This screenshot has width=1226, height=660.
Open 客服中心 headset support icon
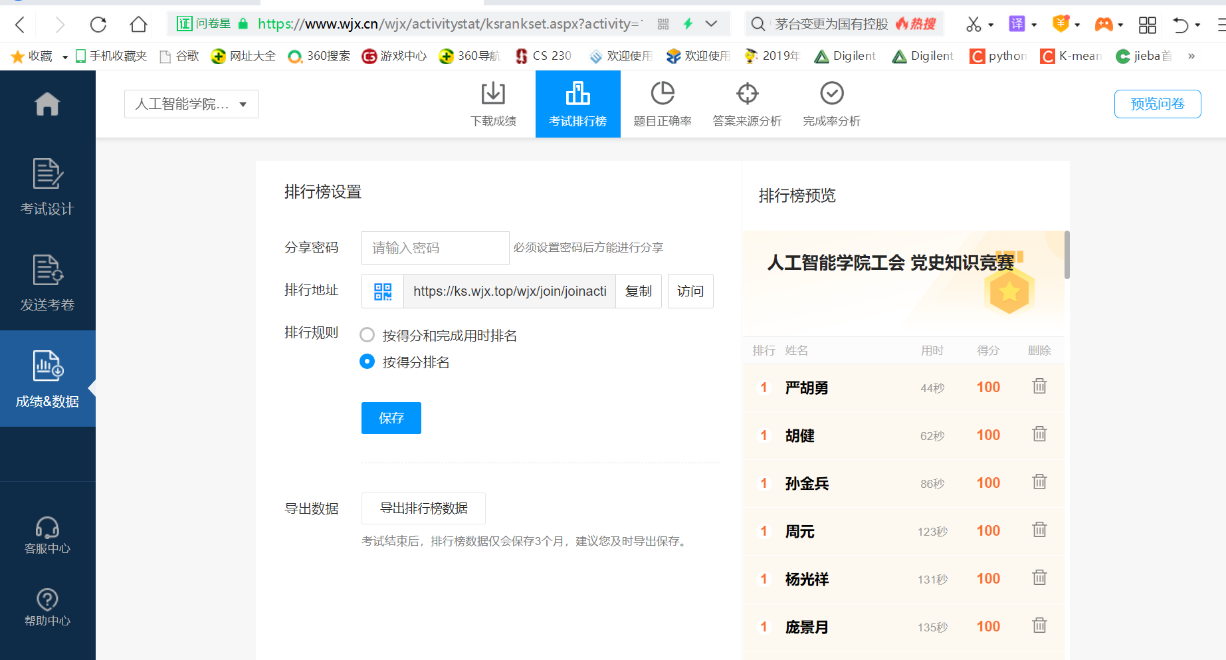tap(47, 535)
